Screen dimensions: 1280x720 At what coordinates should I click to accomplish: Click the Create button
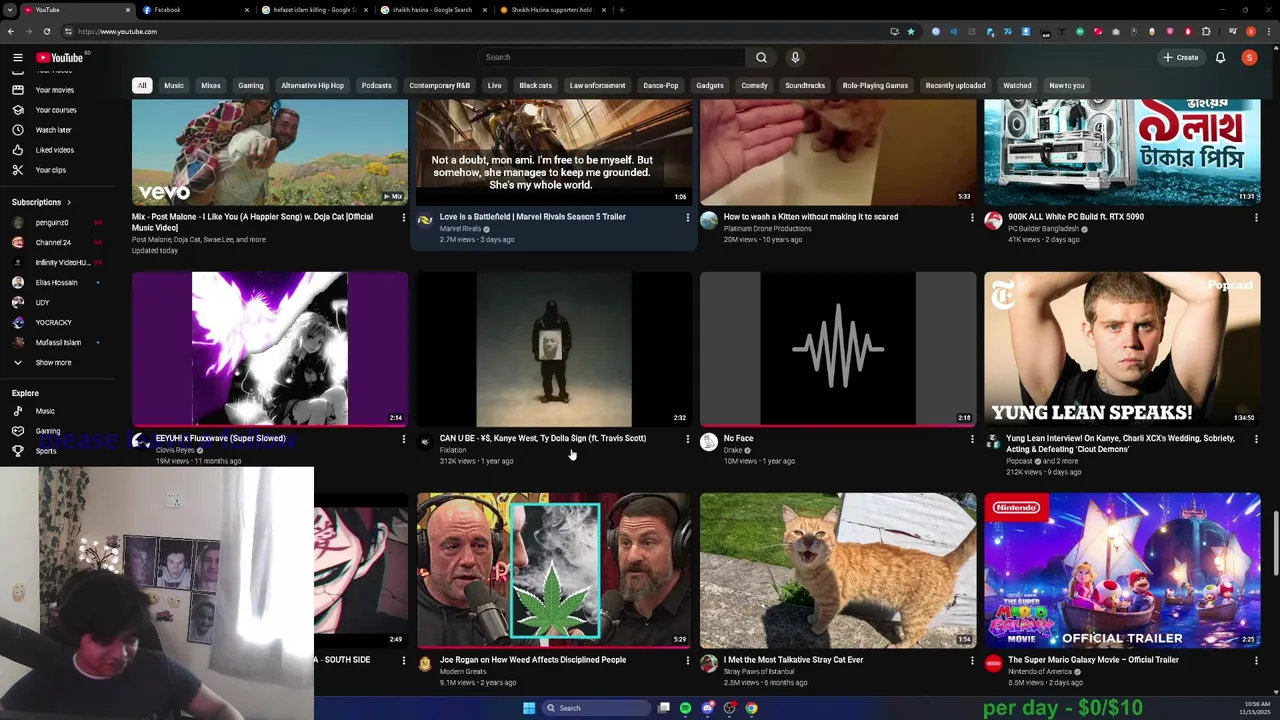[x=1180, y=57]
